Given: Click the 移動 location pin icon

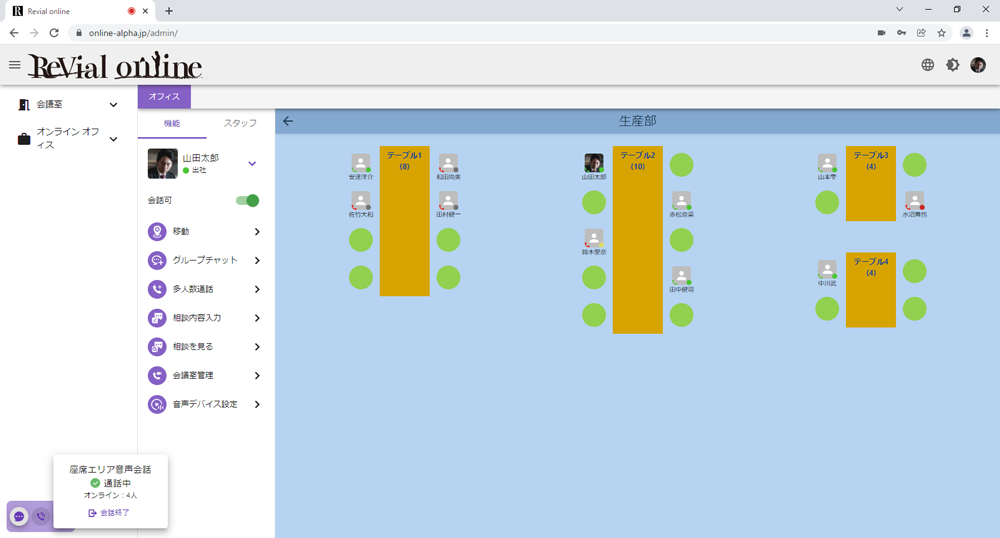Looking at the screenshot, I should tap(156, 232).
